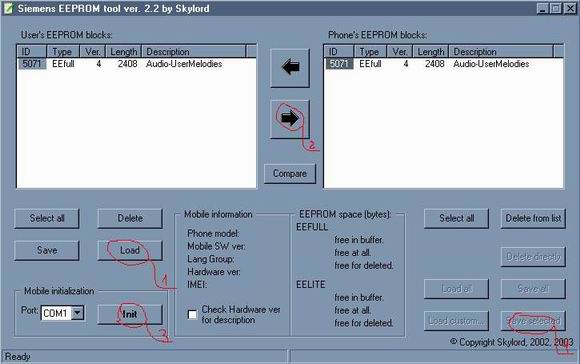Click the app icon in title bar

pyautogui.click(x=8, y=8)
